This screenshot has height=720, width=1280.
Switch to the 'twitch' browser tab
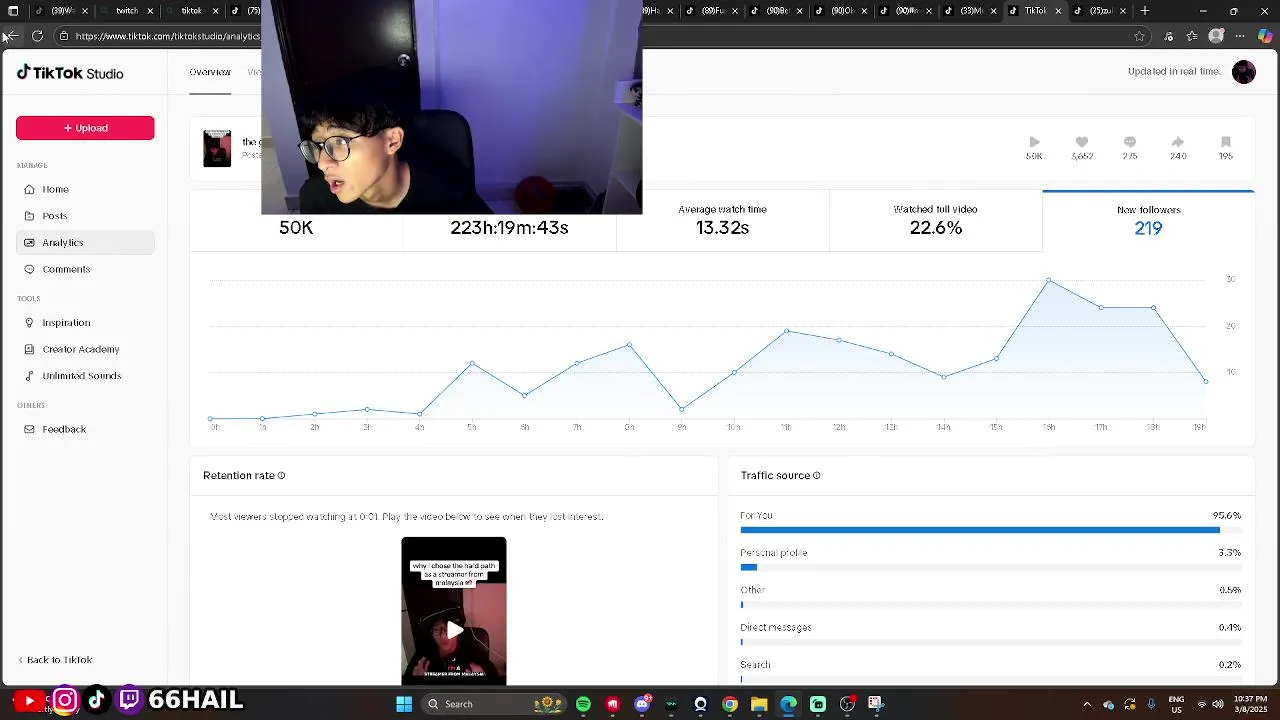coord(126,11)
